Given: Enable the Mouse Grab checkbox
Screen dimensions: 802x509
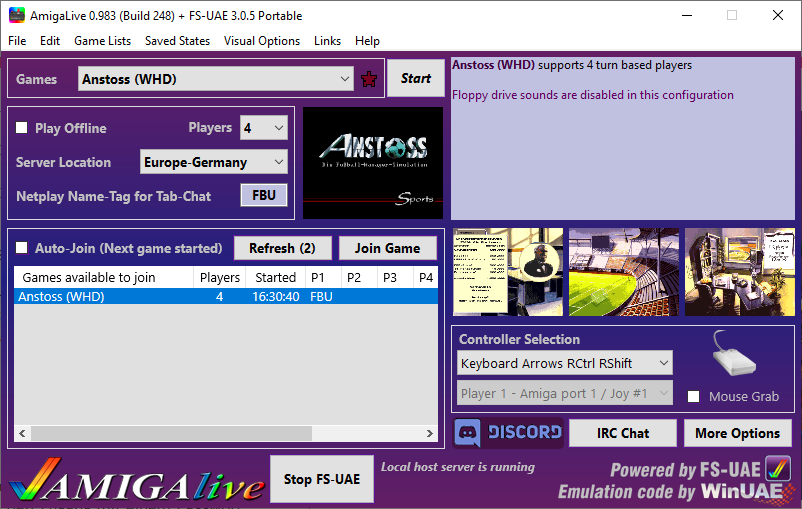Looking at the screenshot, I should point(694,396).
